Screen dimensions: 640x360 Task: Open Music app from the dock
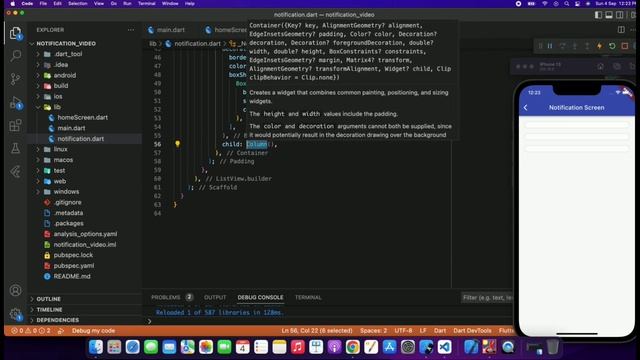[x=298, y=347]
